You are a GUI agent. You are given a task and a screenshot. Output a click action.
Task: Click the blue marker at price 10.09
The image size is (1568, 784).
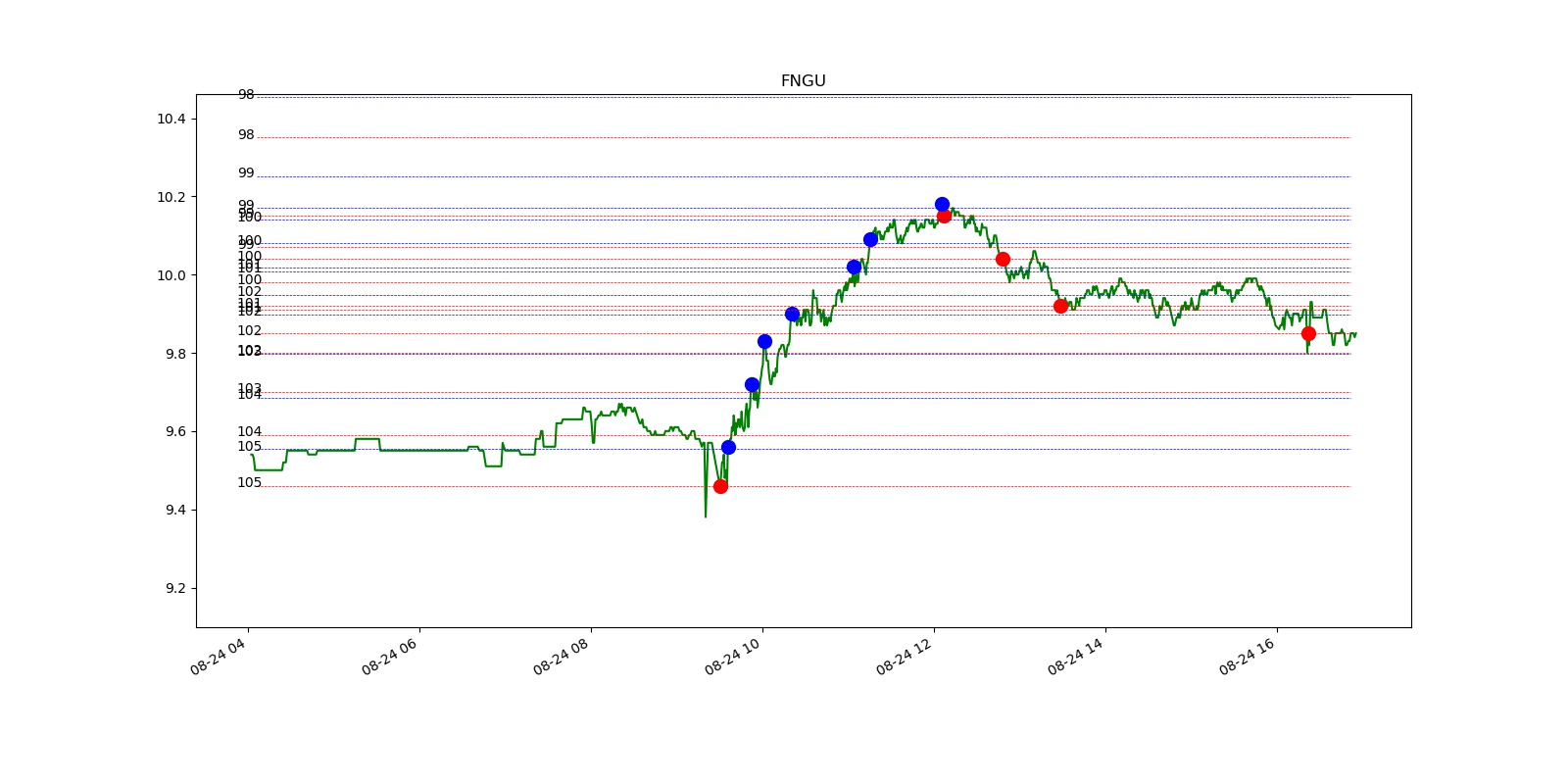tap(870, 239)
